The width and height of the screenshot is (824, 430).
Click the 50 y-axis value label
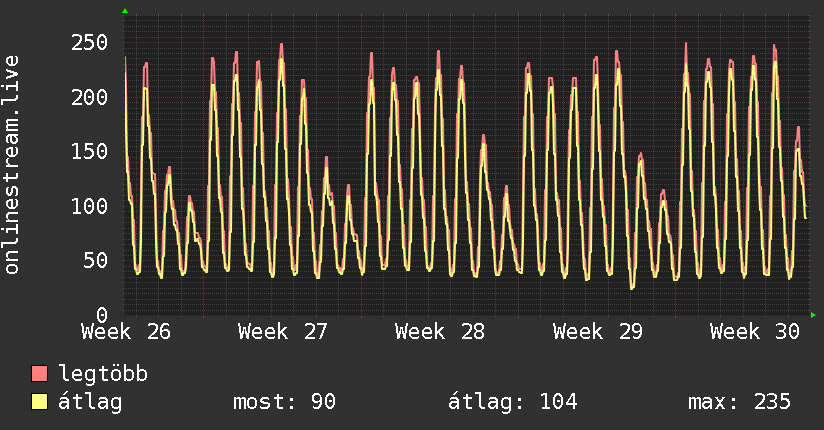click(96, 260)
